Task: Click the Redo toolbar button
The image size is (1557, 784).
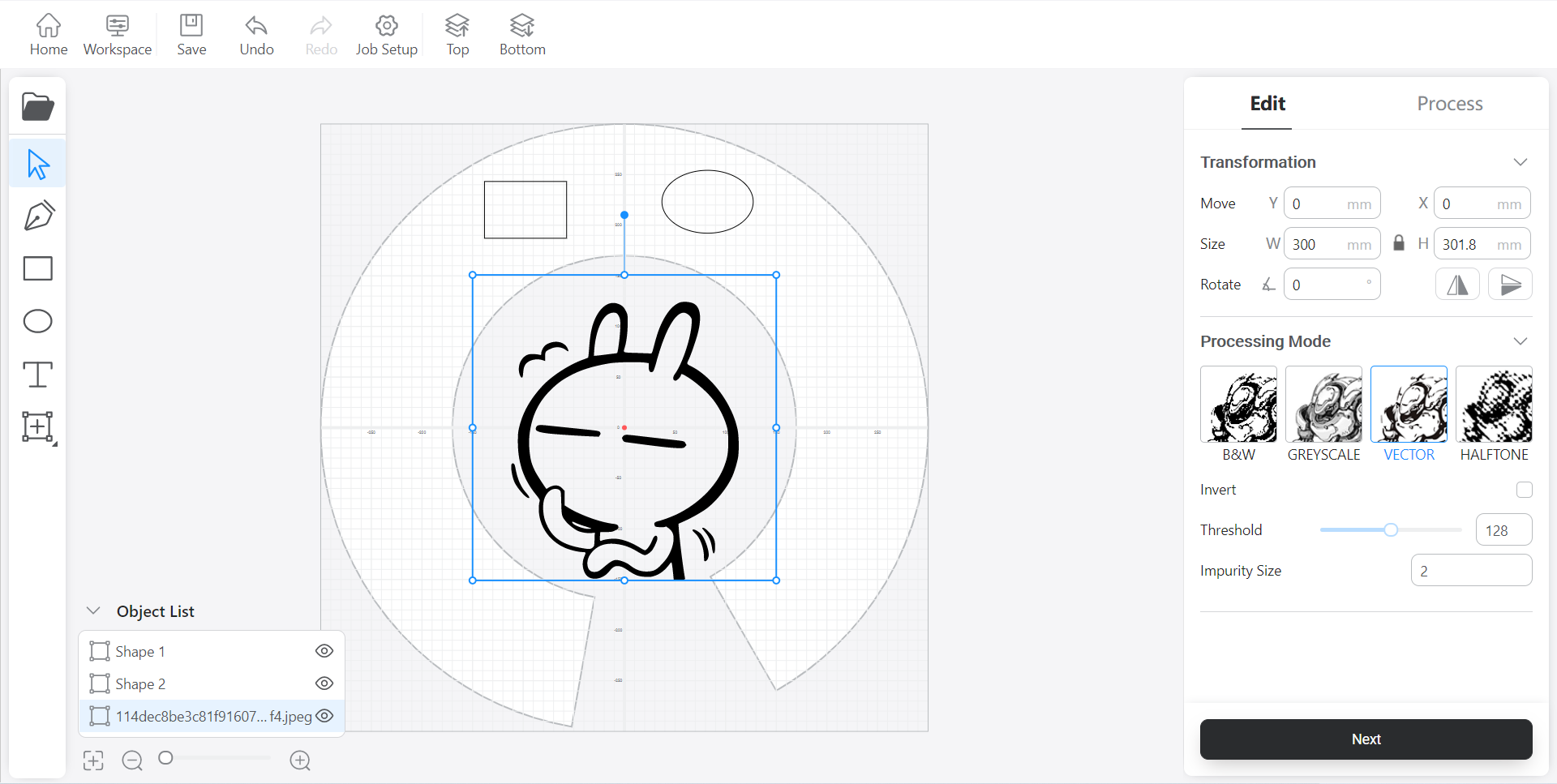Action: point(321,35)
